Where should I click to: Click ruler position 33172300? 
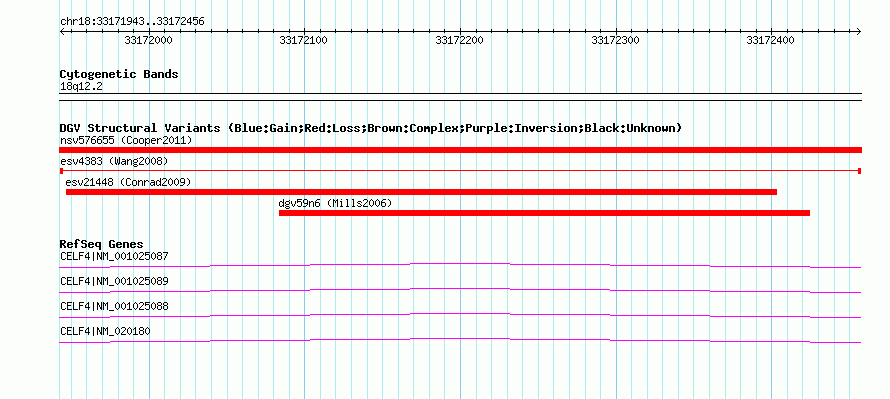(615, 41)
